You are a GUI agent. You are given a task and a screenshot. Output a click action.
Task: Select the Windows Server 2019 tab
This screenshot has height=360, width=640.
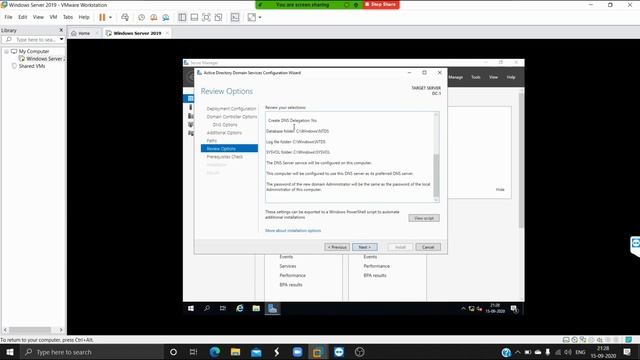point(137,33)
